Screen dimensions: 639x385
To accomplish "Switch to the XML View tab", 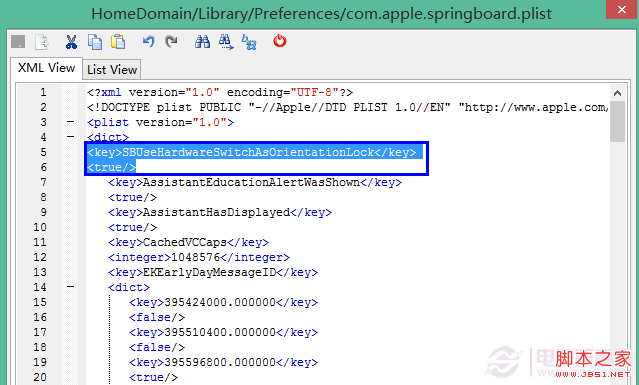I will pyautogui.click(x=46, y=68).
